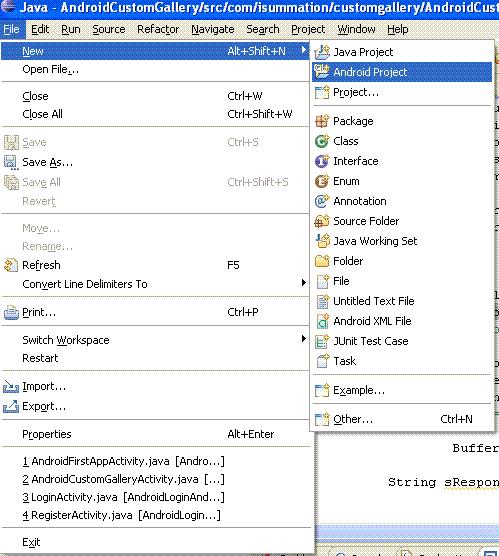Click the File icon in New submenu

click(x=323, y=281)
